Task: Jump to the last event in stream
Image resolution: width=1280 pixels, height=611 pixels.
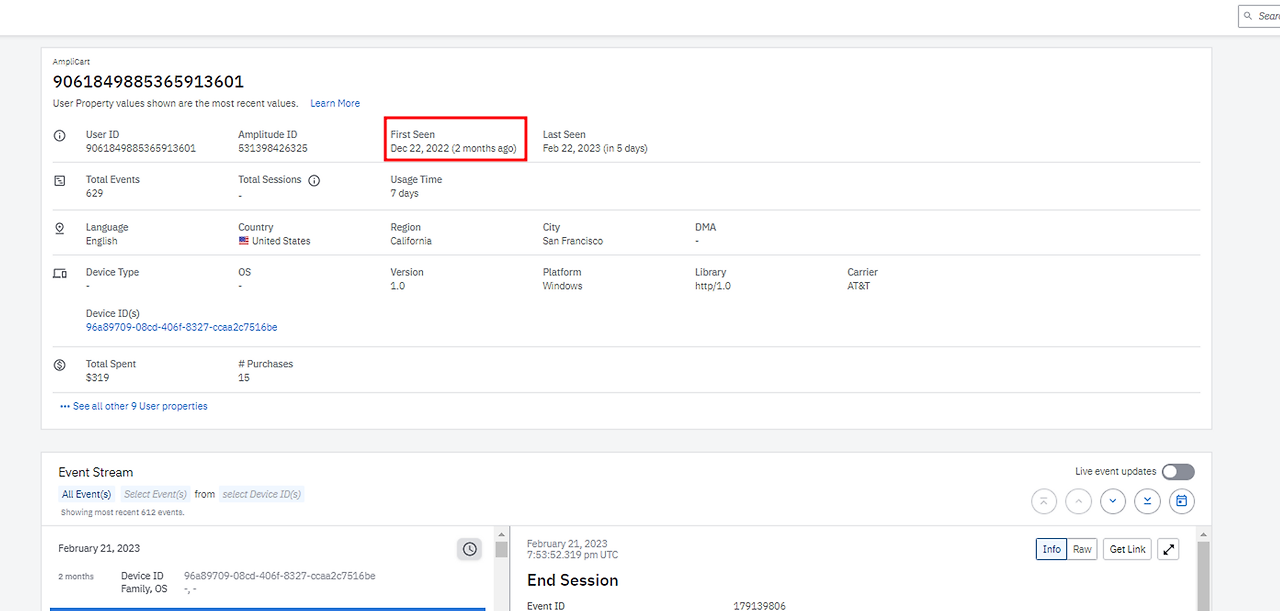Action: [1147, 501]
